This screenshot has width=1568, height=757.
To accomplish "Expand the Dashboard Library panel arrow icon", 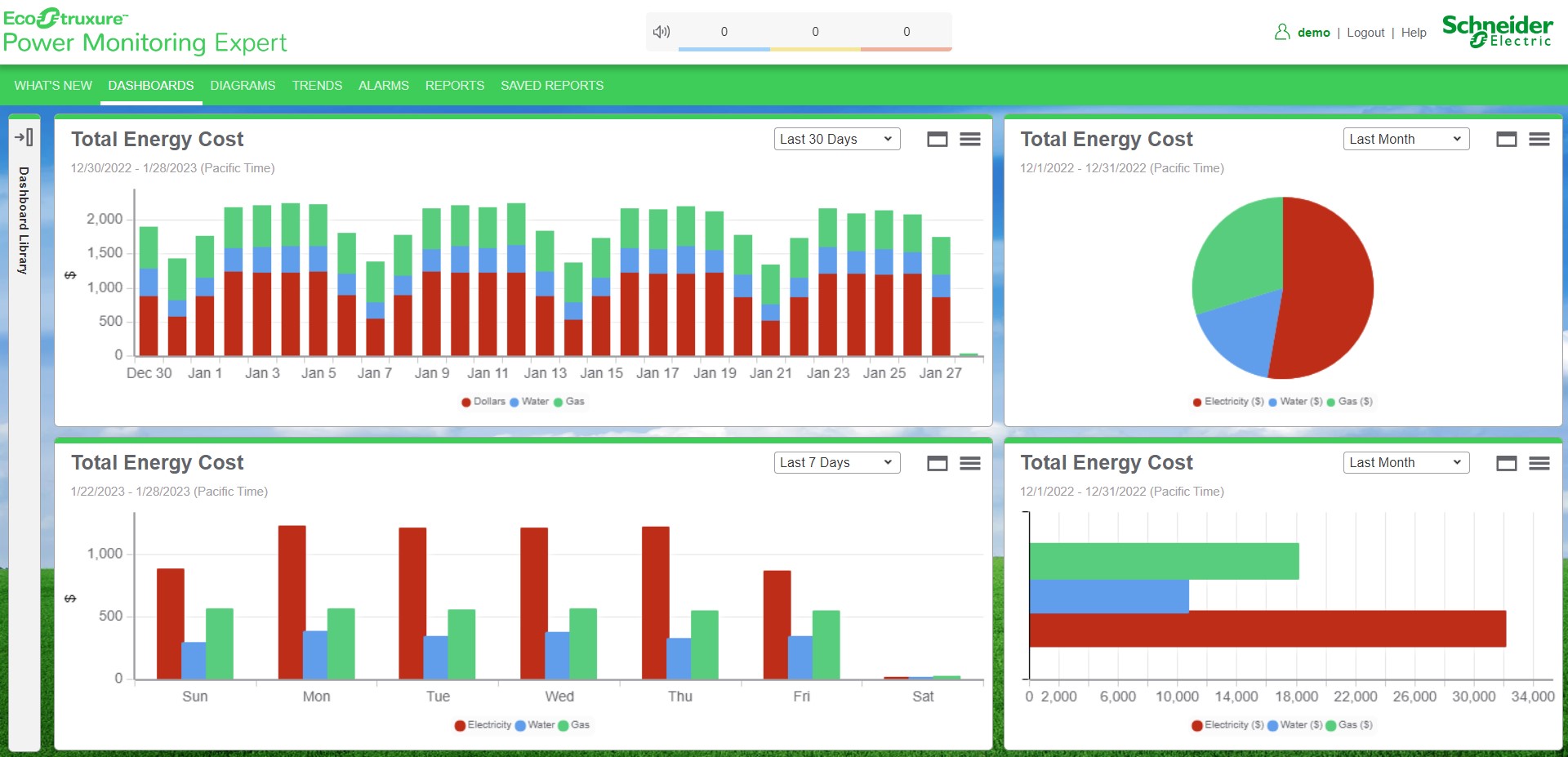I will (x=24, y=137).
